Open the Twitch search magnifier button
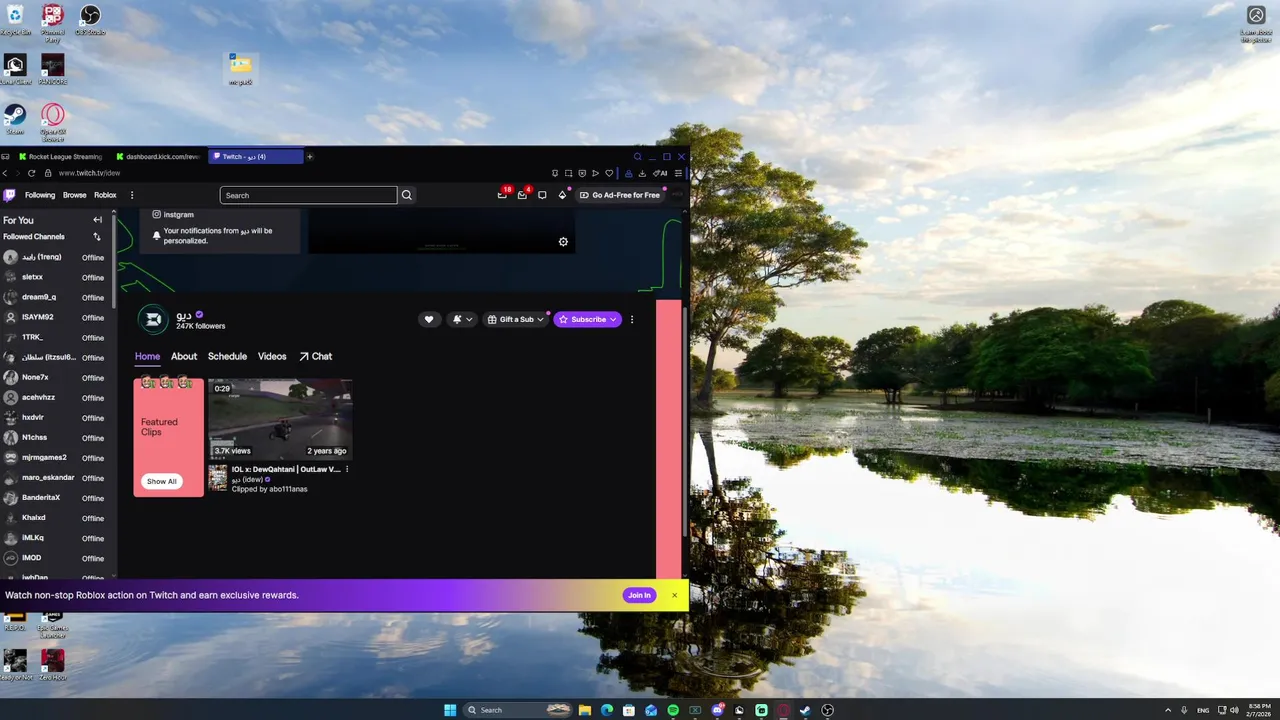 [x=406, y=195]
